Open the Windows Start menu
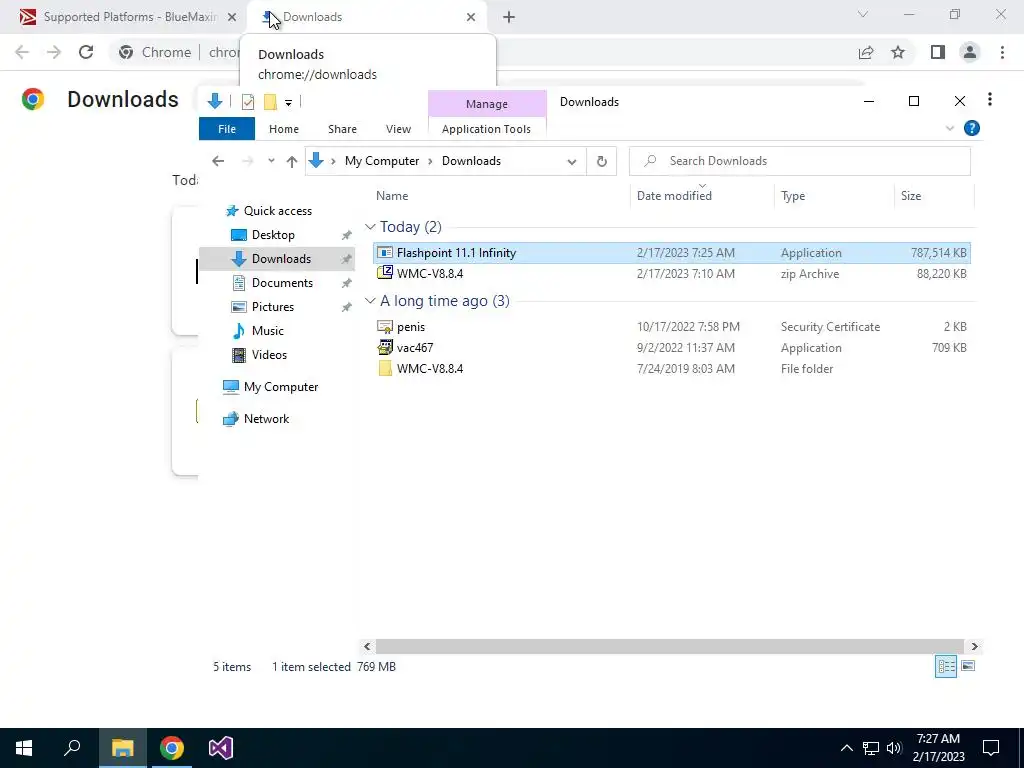Viewport: 1024px width, 768px height. click(x=24, y=748)
